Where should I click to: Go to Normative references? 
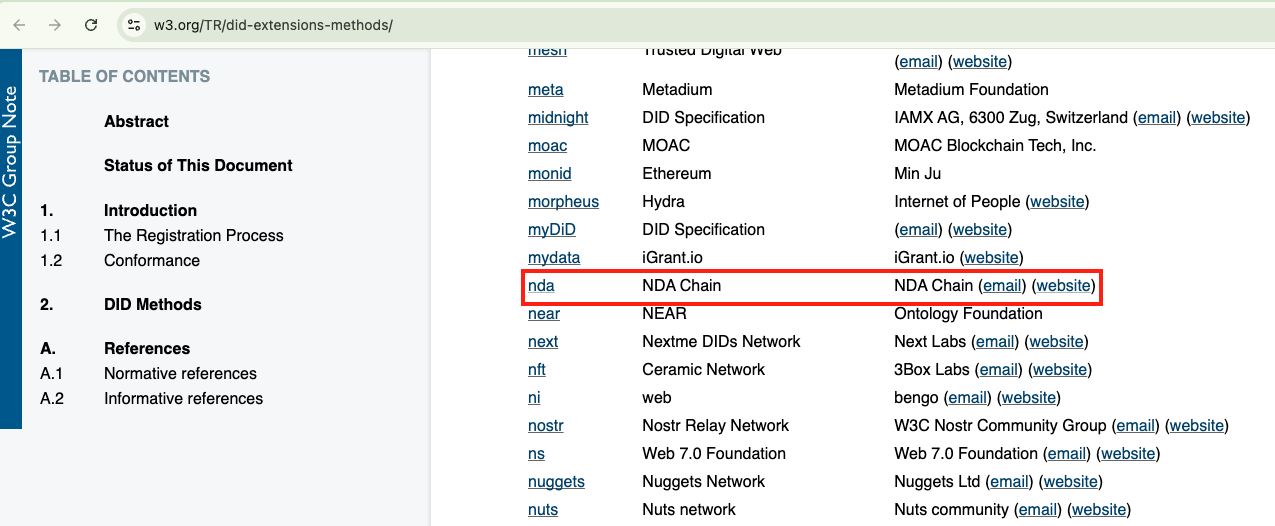click(180, 373)
